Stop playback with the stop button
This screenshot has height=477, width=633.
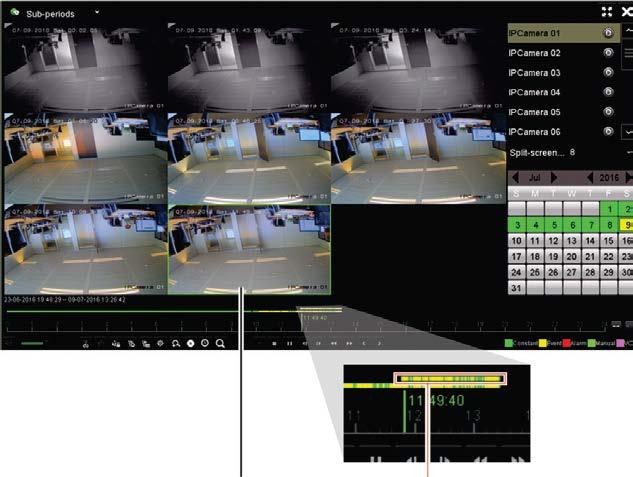pyautogui.click(x=275, y=343)
